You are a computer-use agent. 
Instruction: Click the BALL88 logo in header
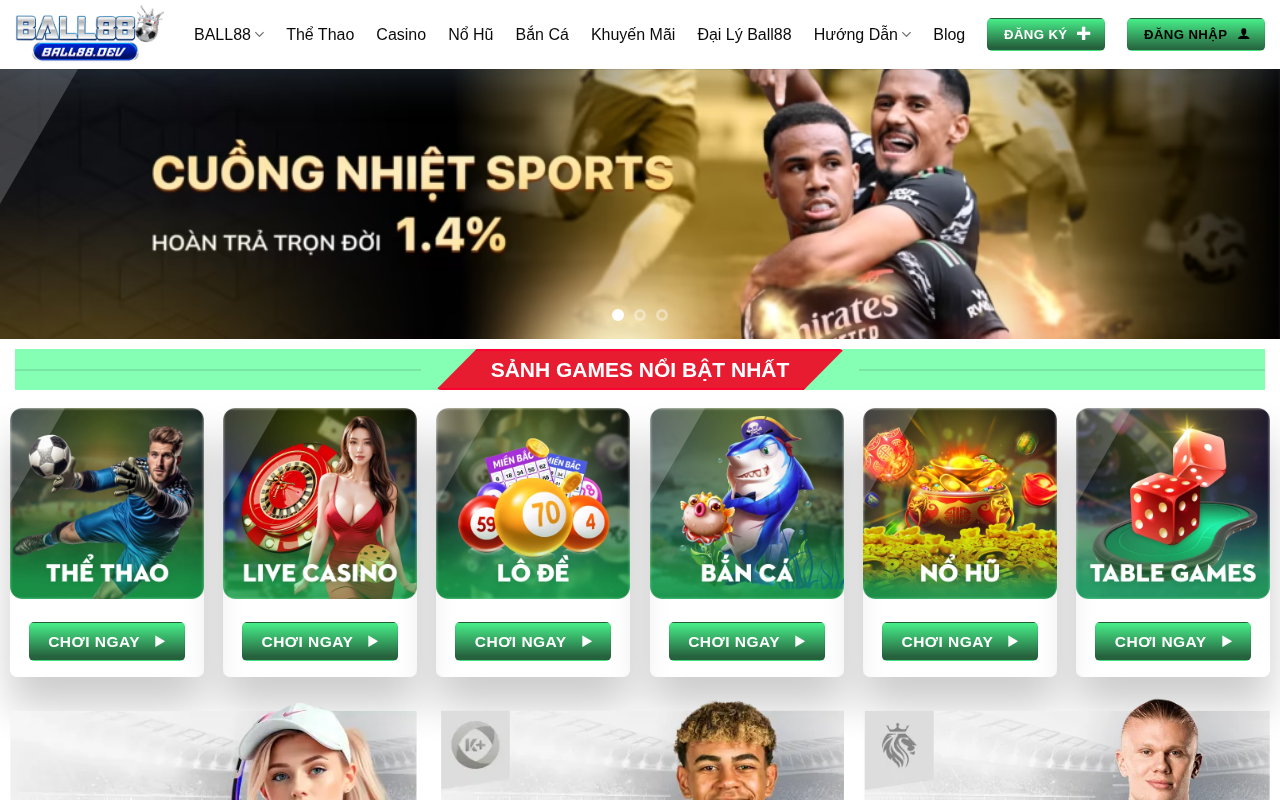89,34
